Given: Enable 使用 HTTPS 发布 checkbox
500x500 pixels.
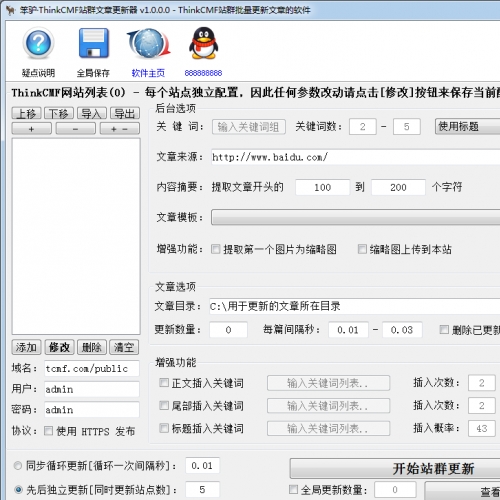Looking at the screenshot, I should 48,431.
